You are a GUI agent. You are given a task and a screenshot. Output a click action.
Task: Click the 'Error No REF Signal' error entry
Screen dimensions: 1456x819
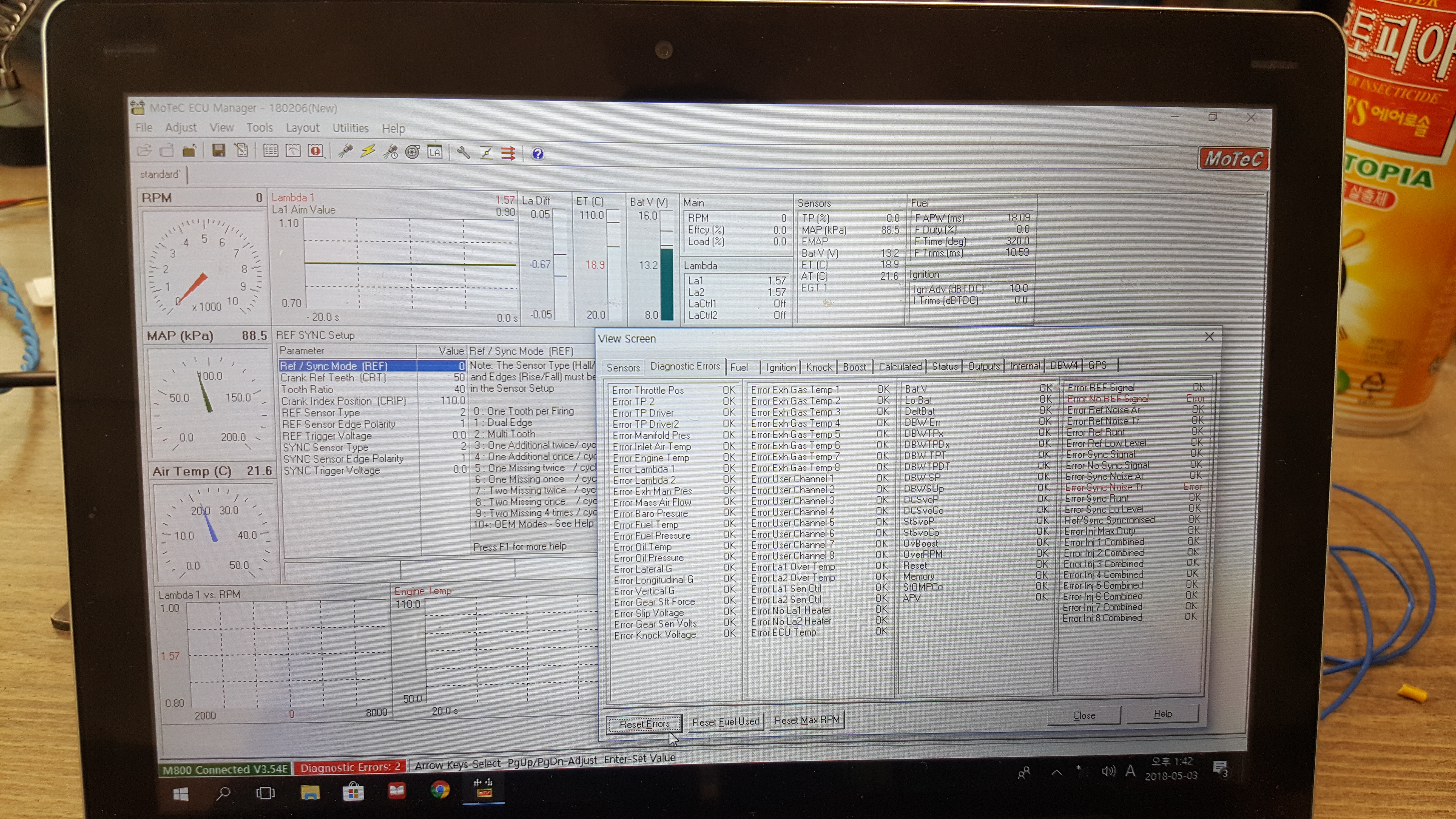(1136, 399)
